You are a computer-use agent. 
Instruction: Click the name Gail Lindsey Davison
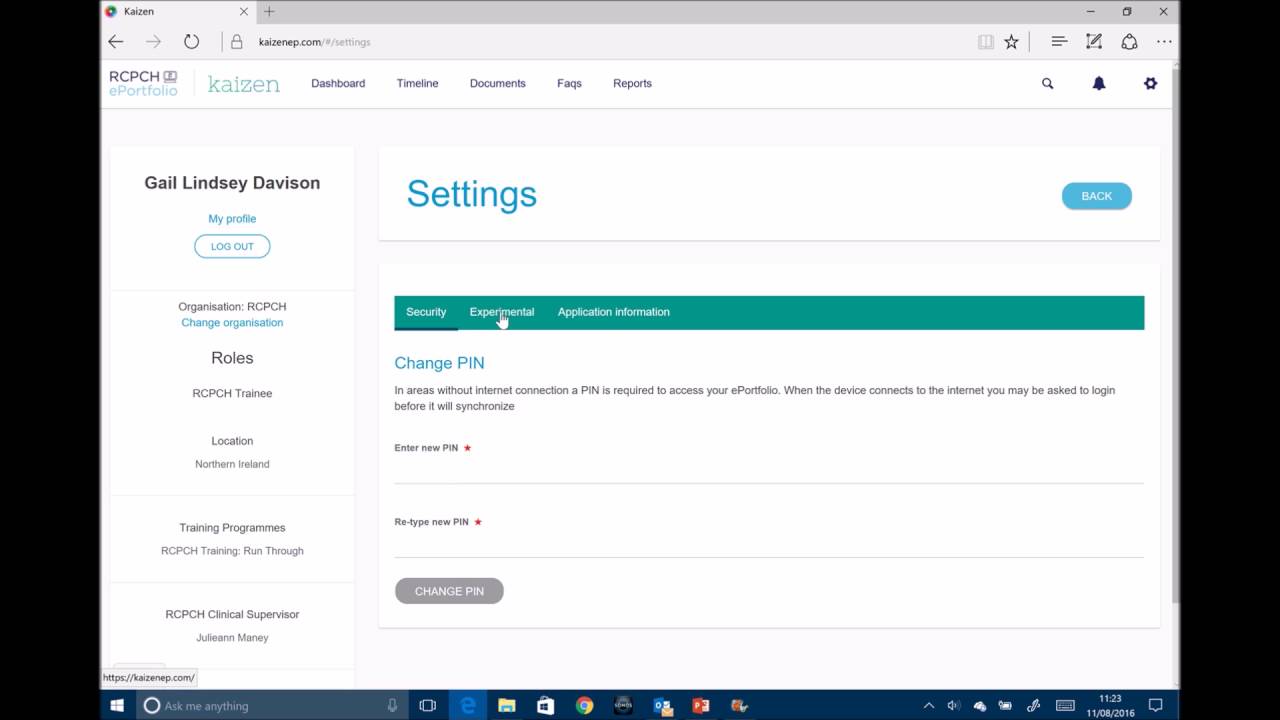tap(232, 183)
